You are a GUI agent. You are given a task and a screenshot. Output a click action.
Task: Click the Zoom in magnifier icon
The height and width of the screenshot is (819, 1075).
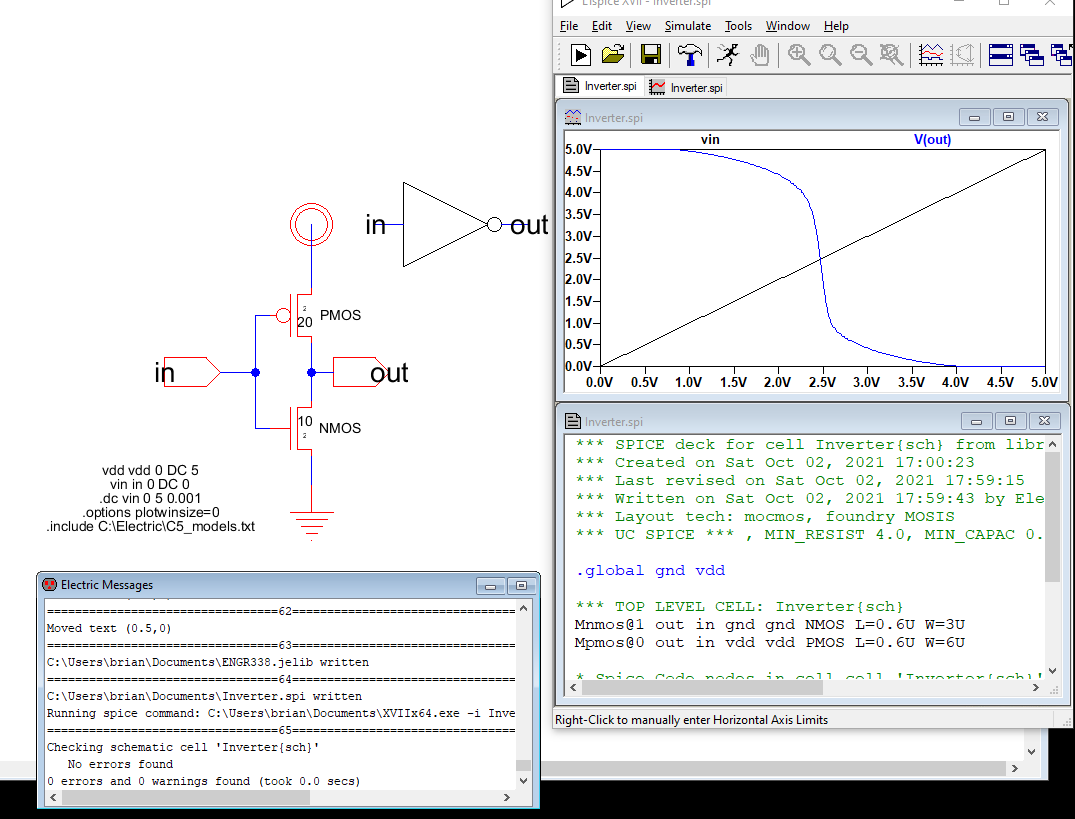(799, 55)
